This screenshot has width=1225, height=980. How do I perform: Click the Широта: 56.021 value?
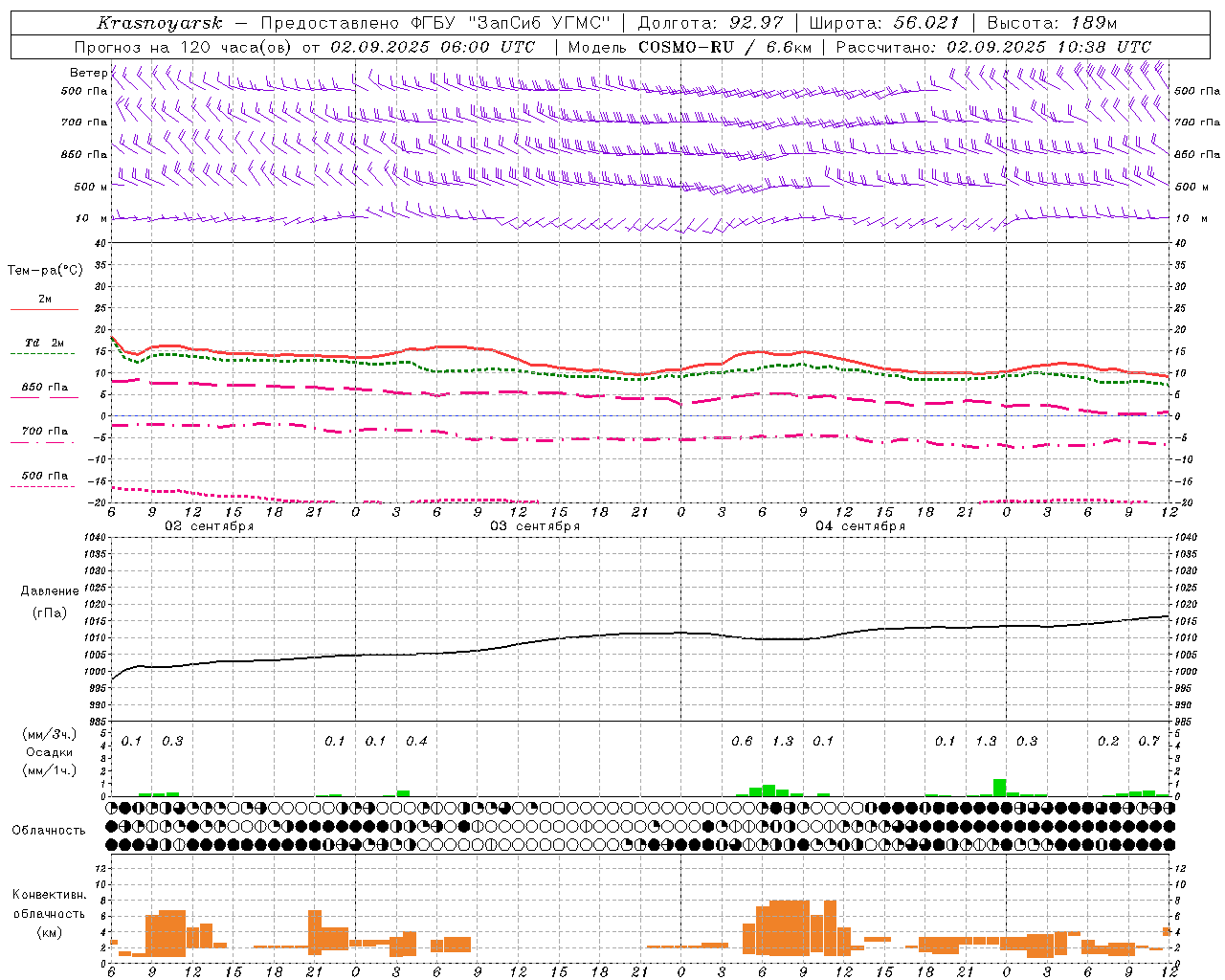click(883, 23)
